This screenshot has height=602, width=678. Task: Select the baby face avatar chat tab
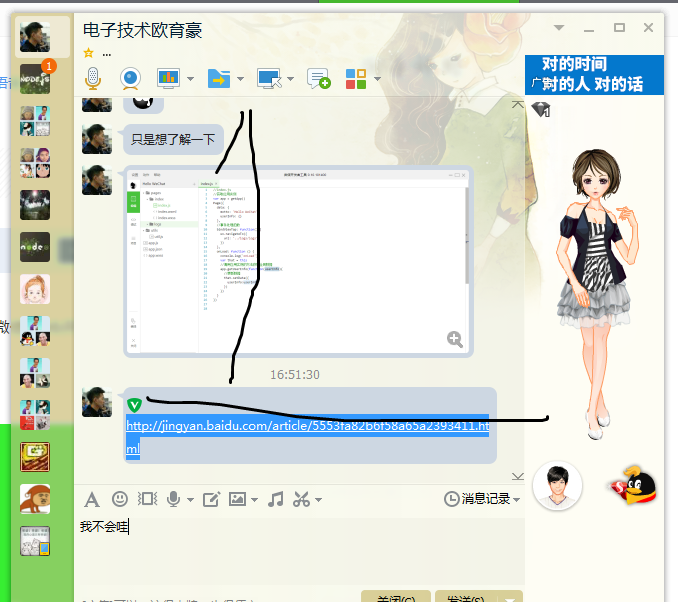35,289
